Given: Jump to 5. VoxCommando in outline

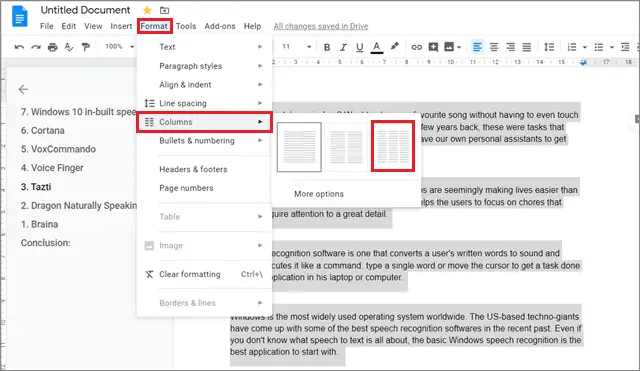Looking at the screenshot, I should 58,149.
